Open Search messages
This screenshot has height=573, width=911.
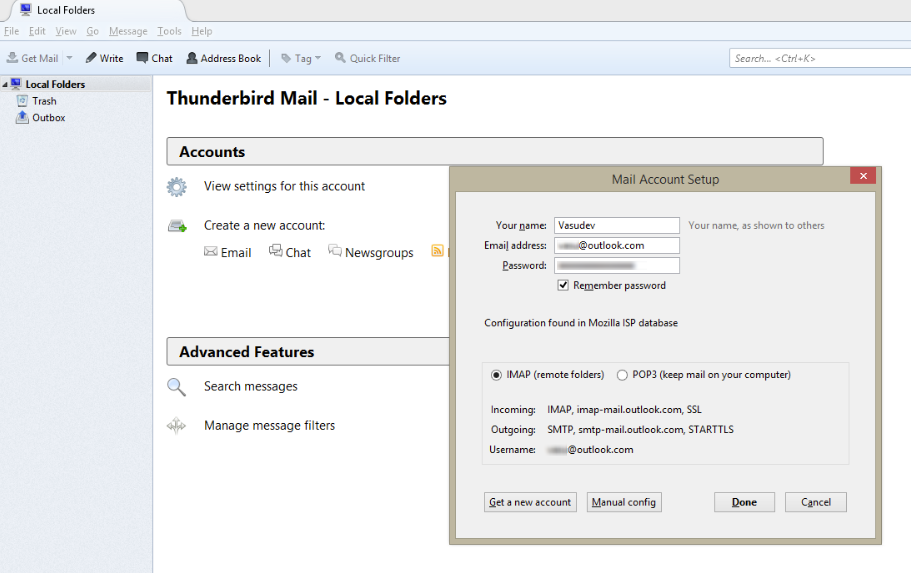click(250, 386)
